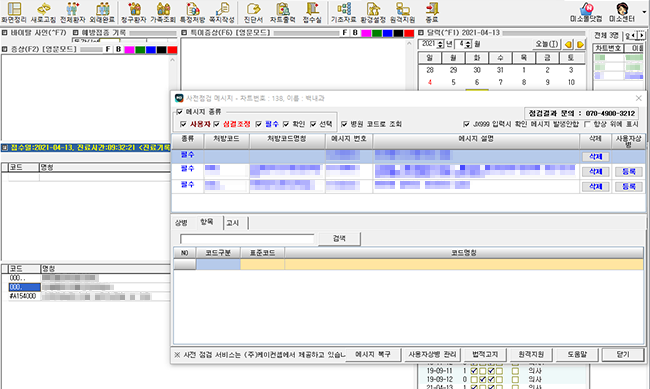
Task: Uncheck 병원 코드로 조회 checkbox
Action: pyautogui.click(x=344, y=124)
